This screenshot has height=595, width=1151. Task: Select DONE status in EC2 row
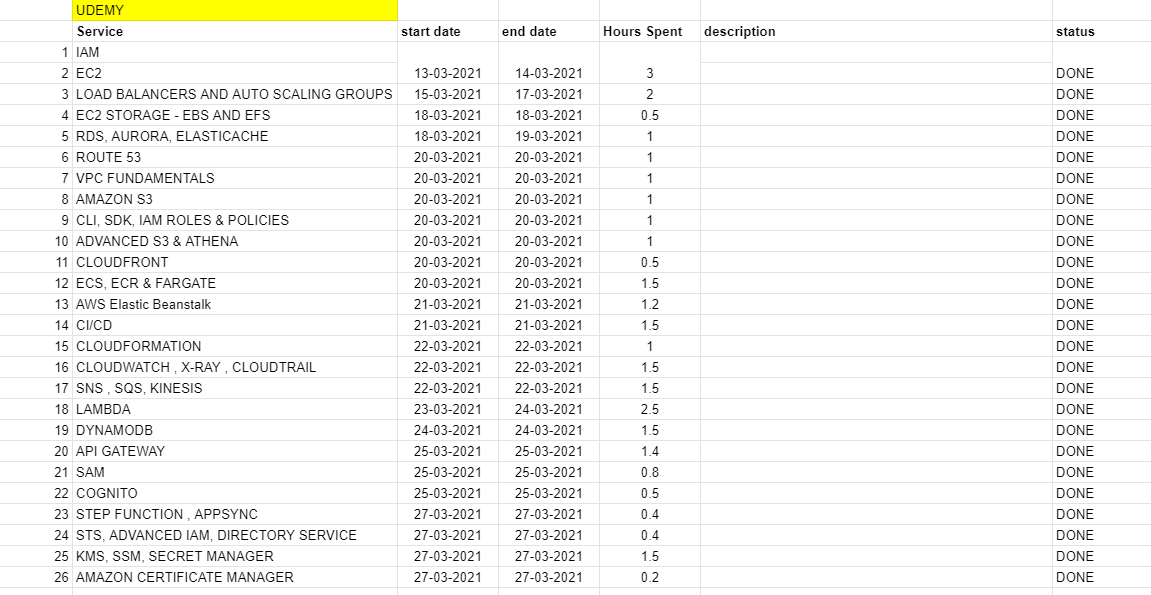(x=1102, y=73)
